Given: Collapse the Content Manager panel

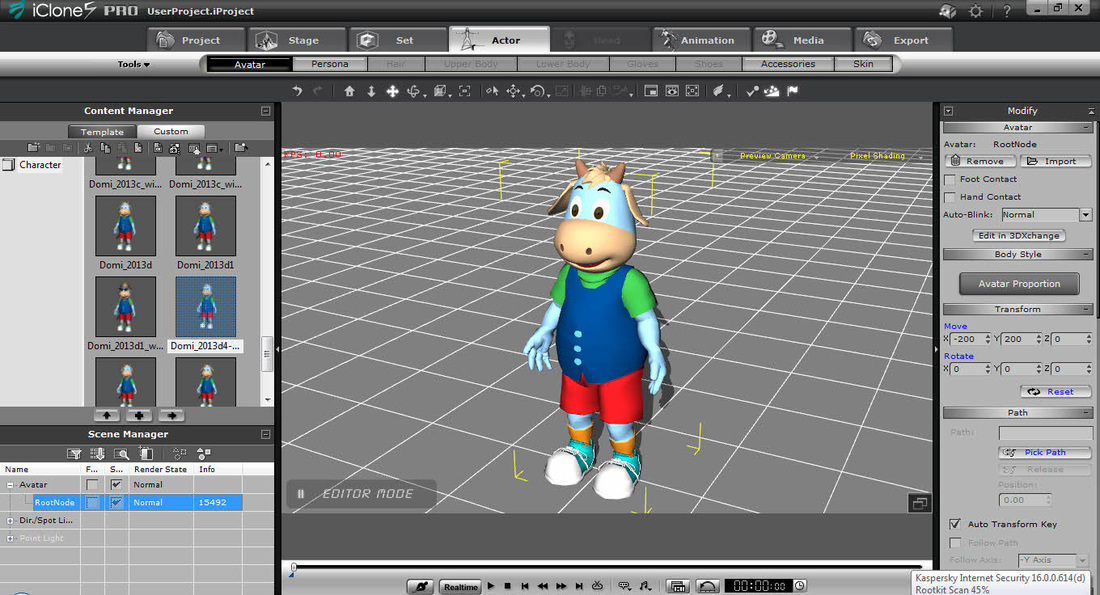Looking at the screenshot, I should (265, 111).
